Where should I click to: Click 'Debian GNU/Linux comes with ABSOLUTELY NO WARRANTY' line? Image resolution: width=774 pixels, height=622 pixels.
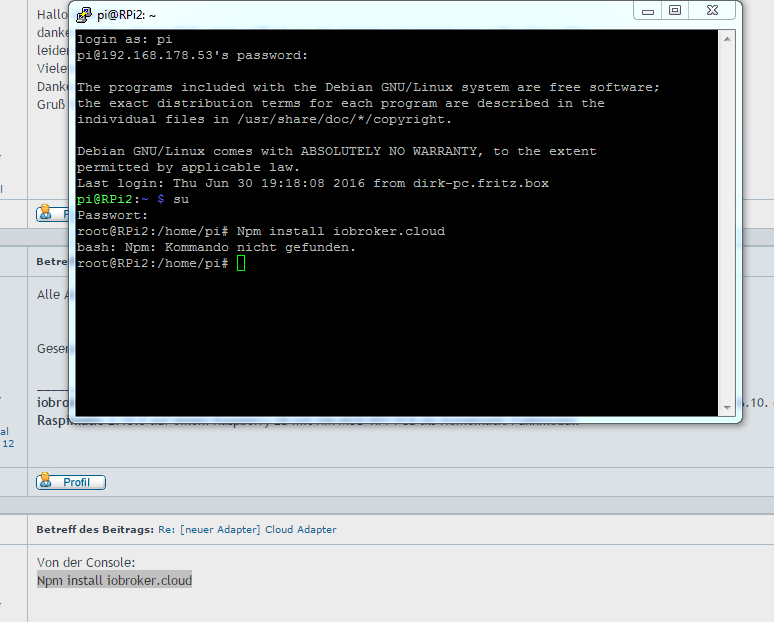coord(337,152)
